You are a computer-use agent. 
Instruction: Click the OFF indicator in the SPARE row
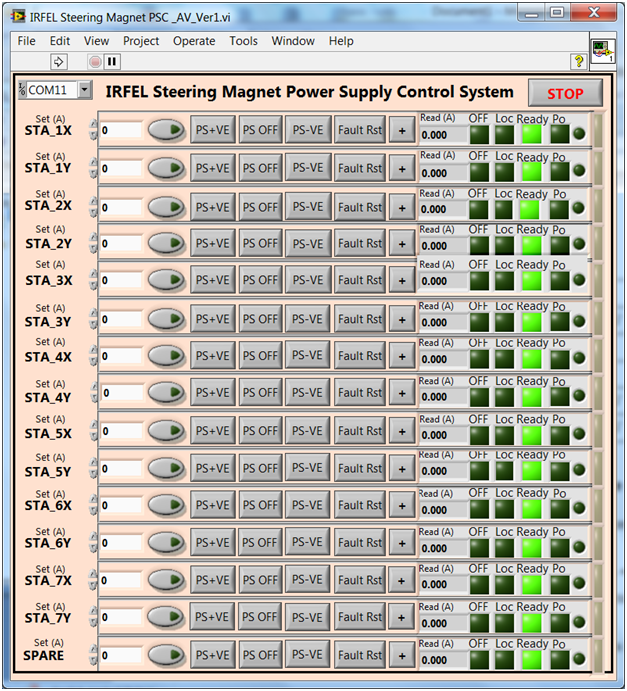click(x=479, y=660)
